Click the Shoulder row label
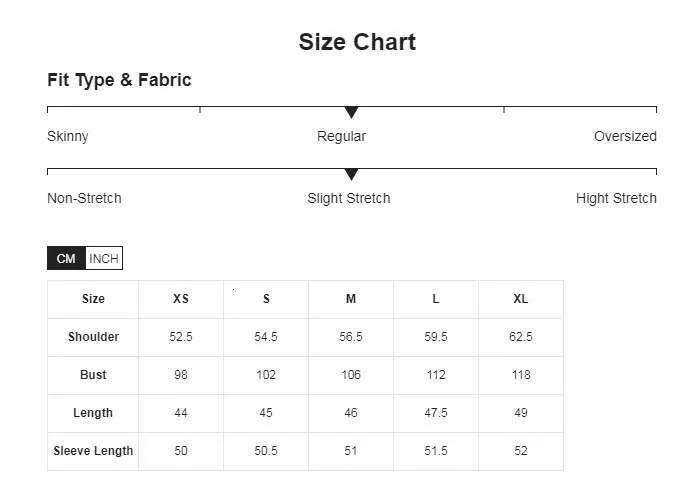 pyautogui.click(x=93, y=337)
